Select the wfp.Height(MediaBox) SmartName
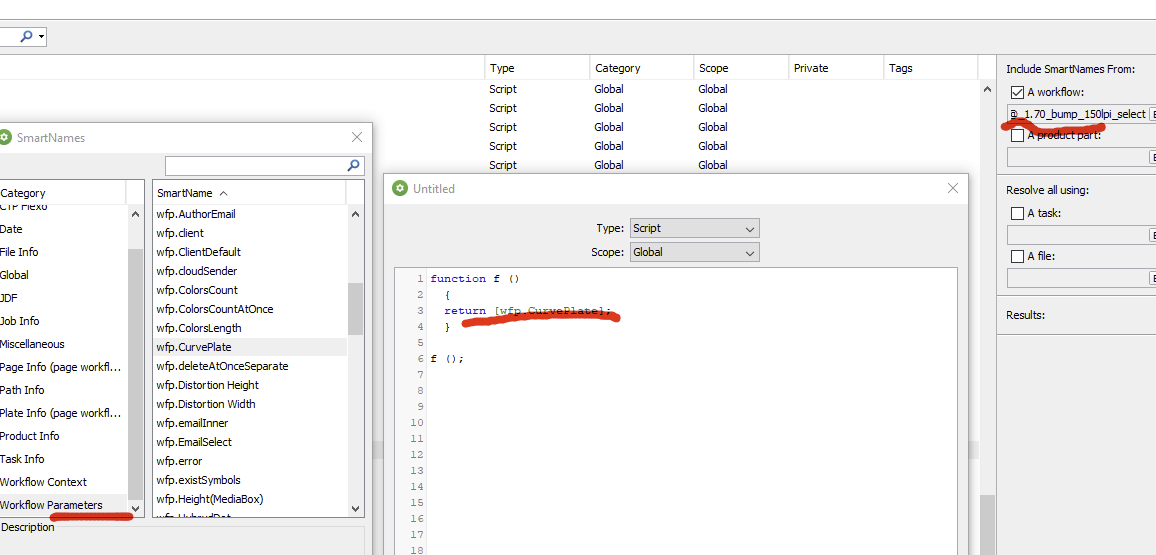This screenshot has width=1156, height=555. [x=250, y=499]
